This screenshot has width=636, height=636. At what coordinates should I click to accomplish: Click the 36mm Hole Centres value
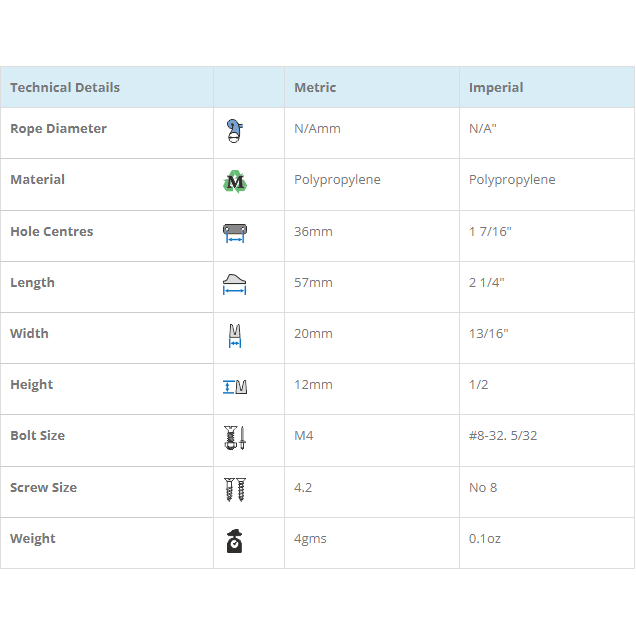[313, 231]
